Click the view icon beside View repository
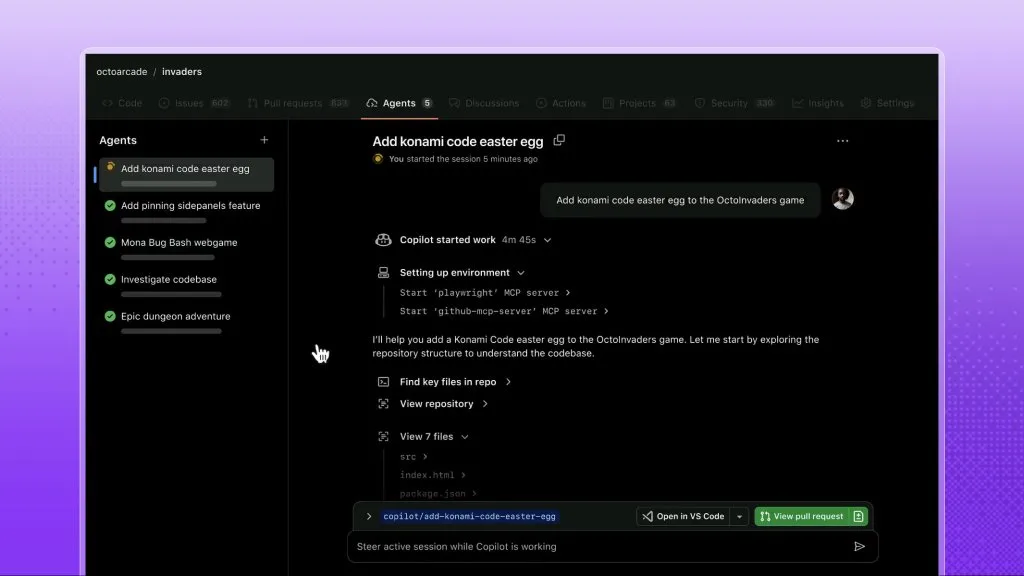This screenshot has width=1024, height=576. [x=383, y=404]
